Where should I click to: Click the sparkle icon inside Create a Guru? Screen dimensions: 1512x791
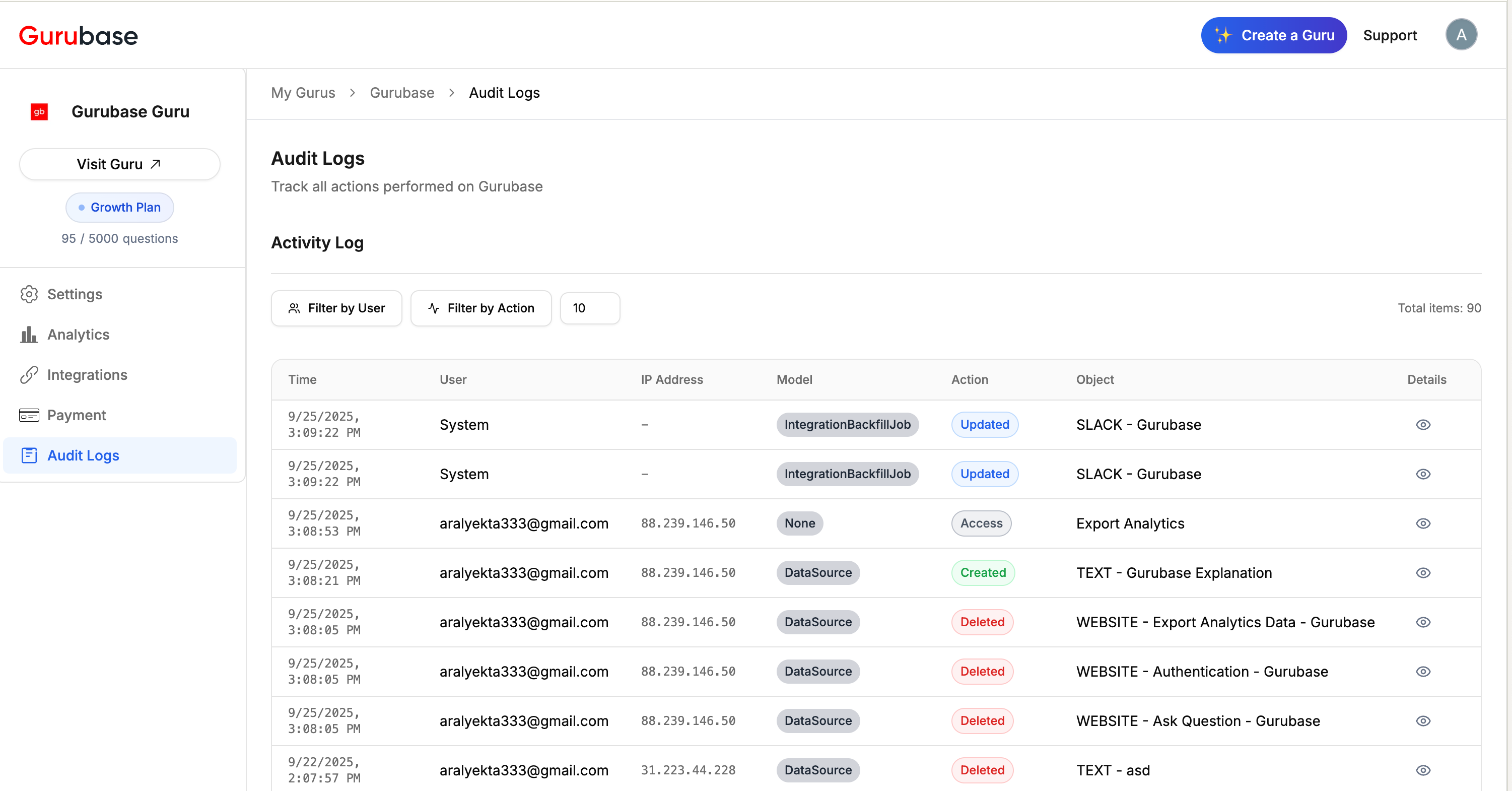pyautogui.click(x=1225, y=35)
